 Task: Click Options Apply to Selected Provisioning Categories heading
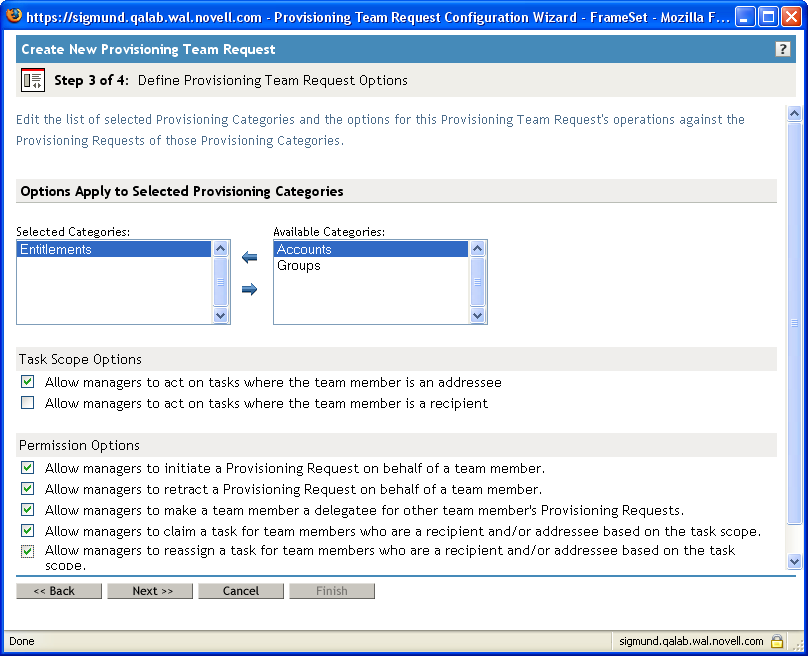(x=182, y=191)
